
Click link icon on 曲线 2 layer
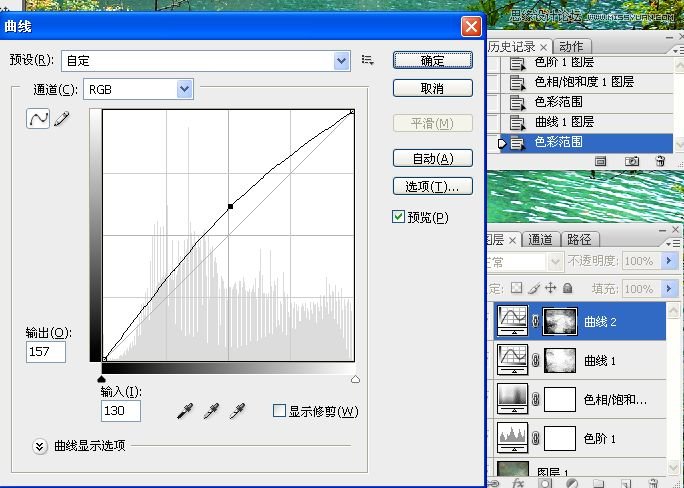tap(535, 321)
